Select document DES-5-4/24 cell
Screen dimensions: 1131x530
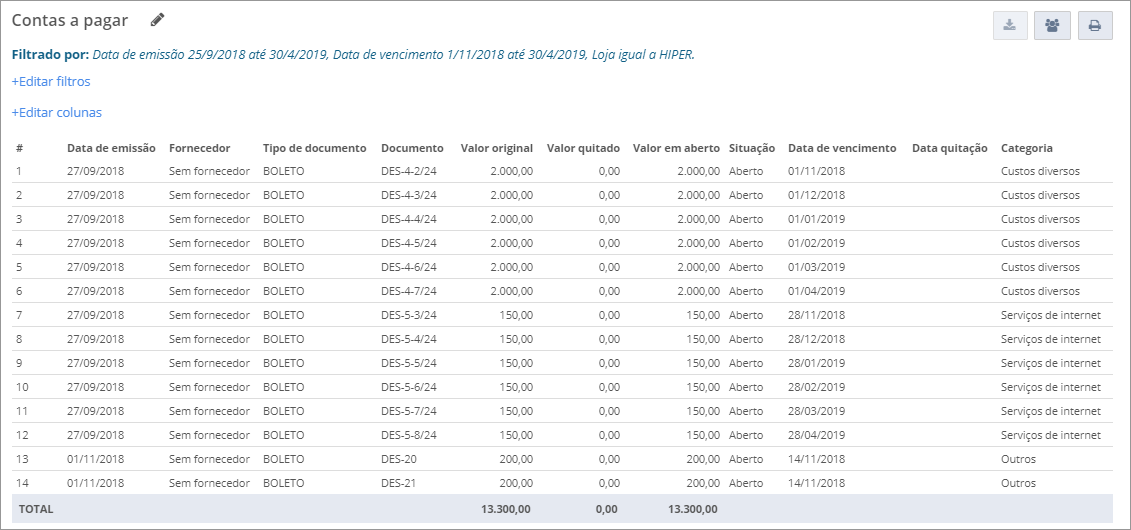tap(409, 339)
